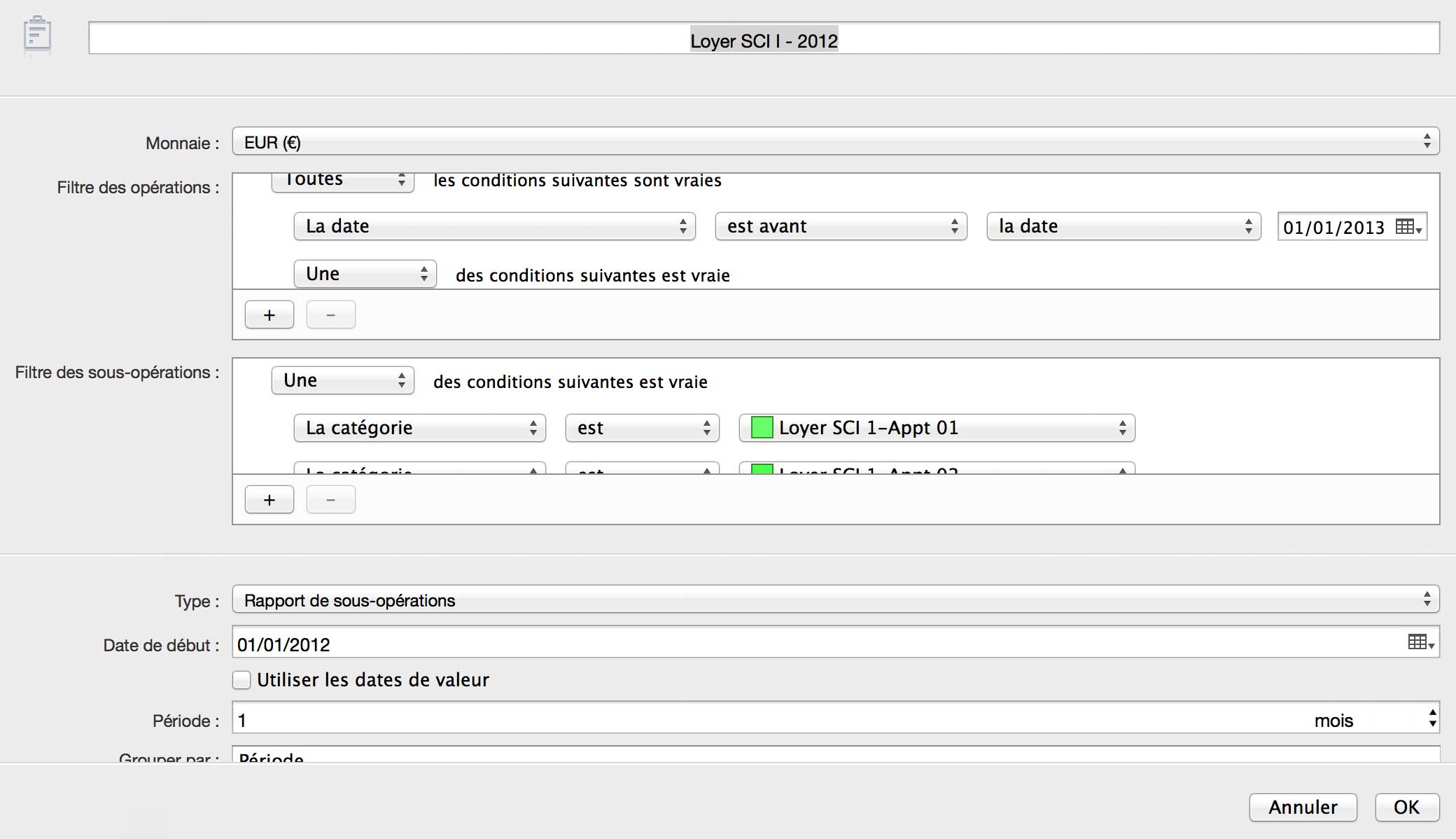
Task: Open the la date value type dropdown
Action: [1123, 226]
